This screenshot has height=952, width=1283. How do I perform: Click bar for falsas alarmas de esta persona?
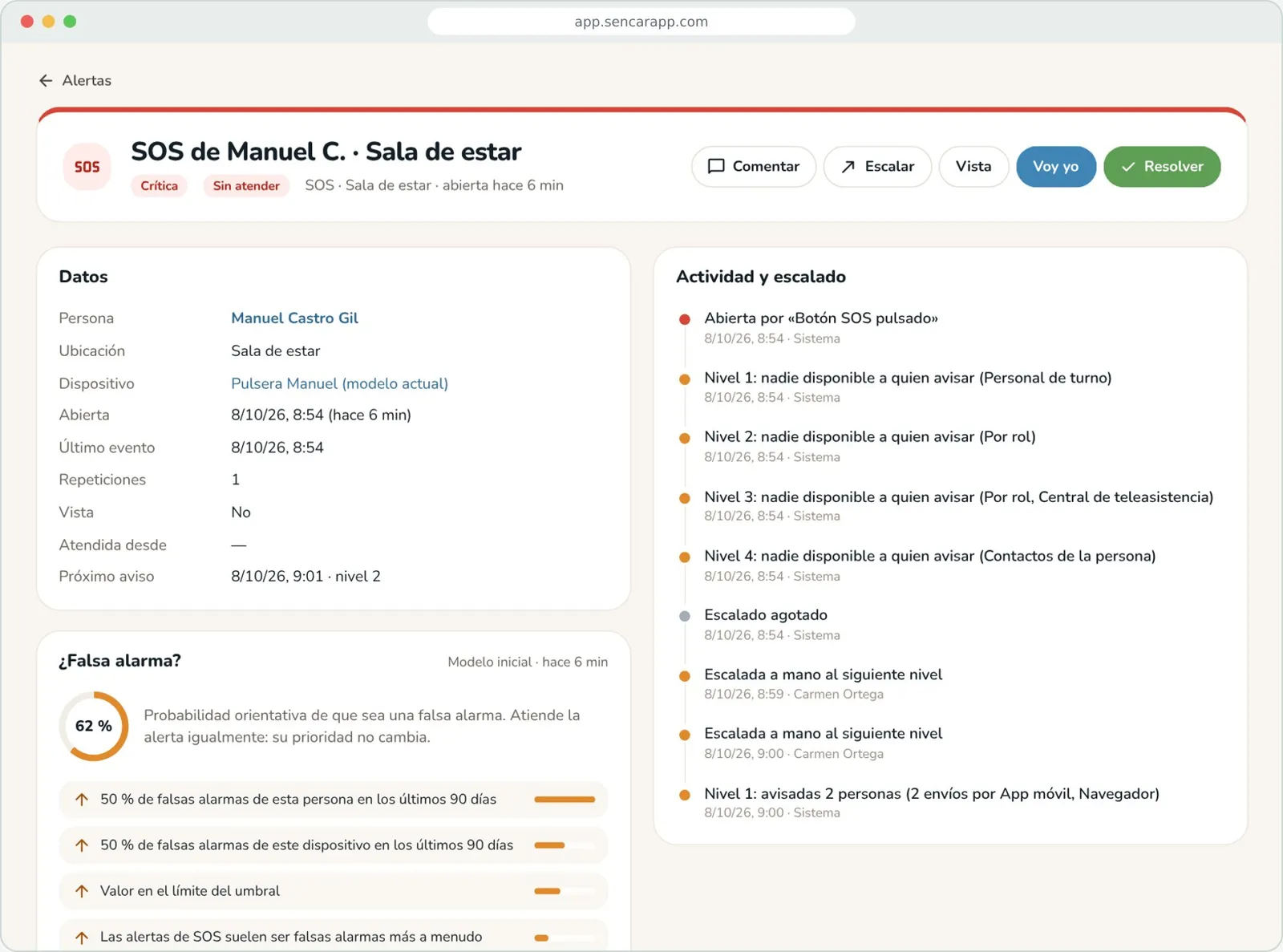coord(565,800)
